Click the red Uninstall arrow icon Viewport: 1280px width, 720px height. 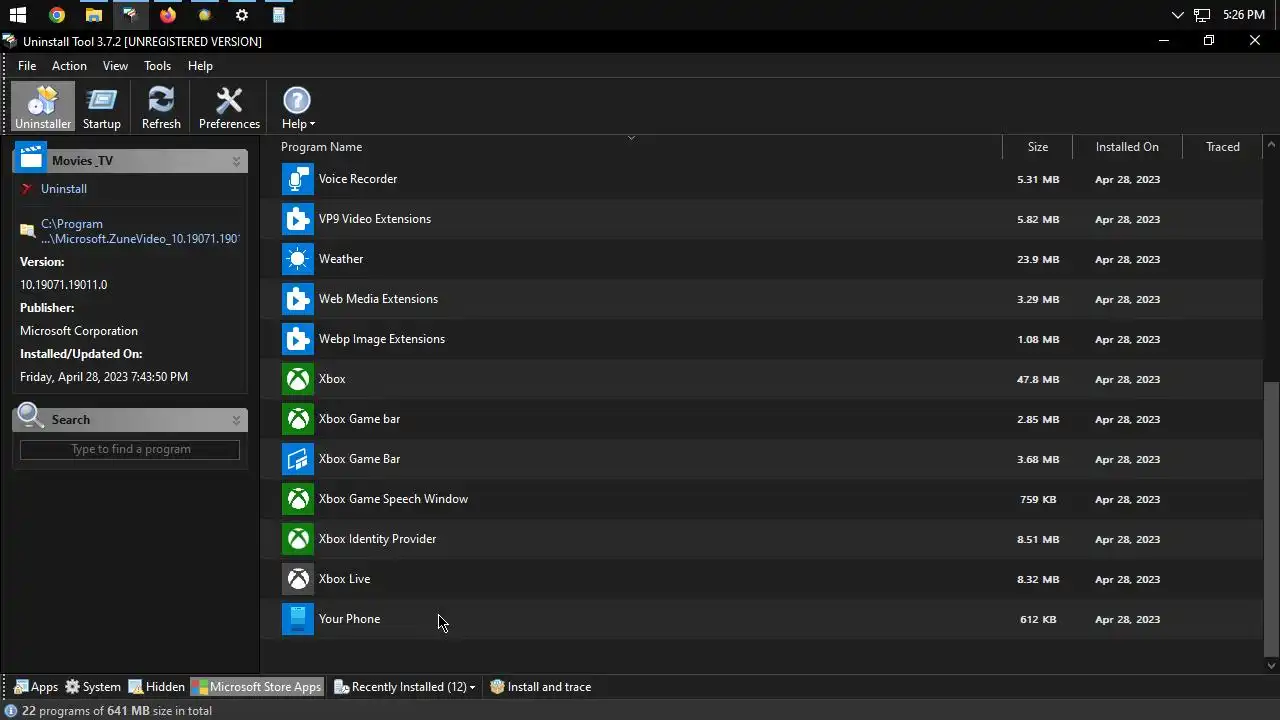(27, 189)
